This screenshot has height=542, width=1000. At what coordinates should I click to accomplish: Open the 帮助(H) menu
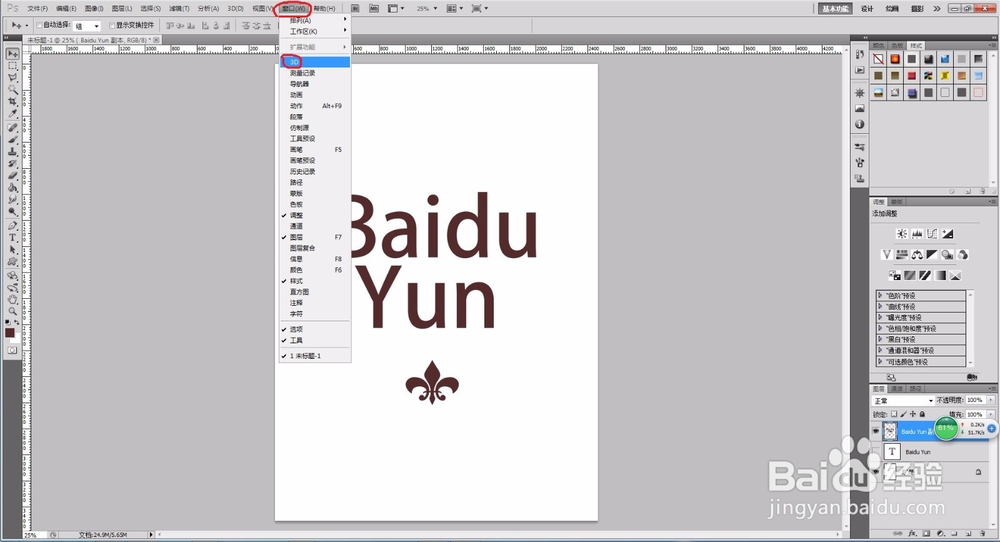[x=325, y=8]
